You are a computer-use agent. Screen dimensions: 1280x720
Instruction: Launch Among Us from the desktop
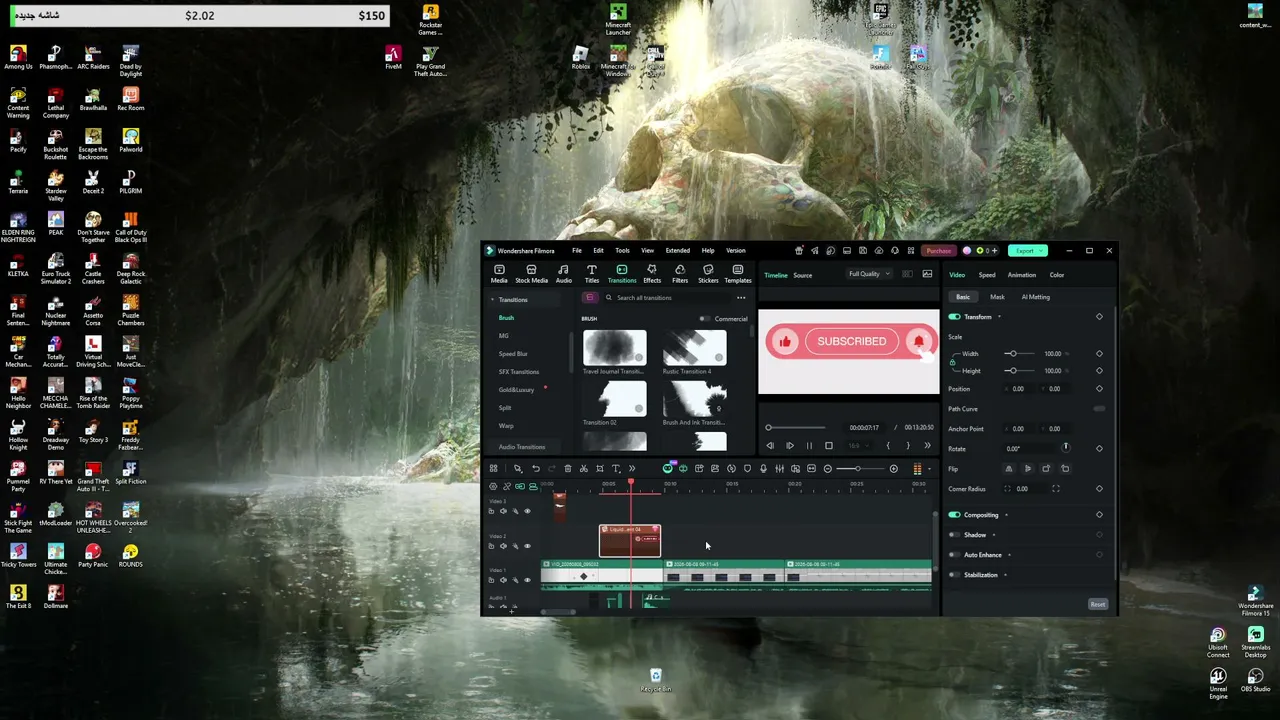[x=18, y=58]
